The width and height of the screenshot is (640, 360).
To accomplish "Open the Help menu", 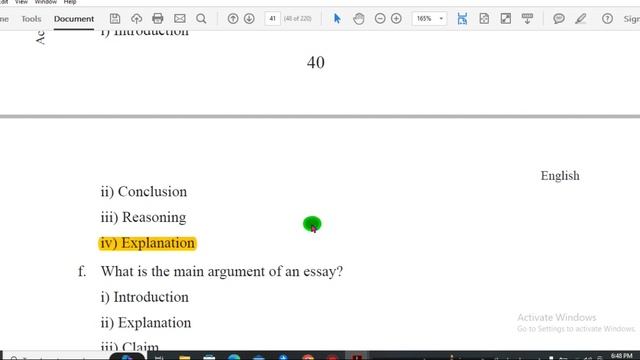I will [70, 2].
